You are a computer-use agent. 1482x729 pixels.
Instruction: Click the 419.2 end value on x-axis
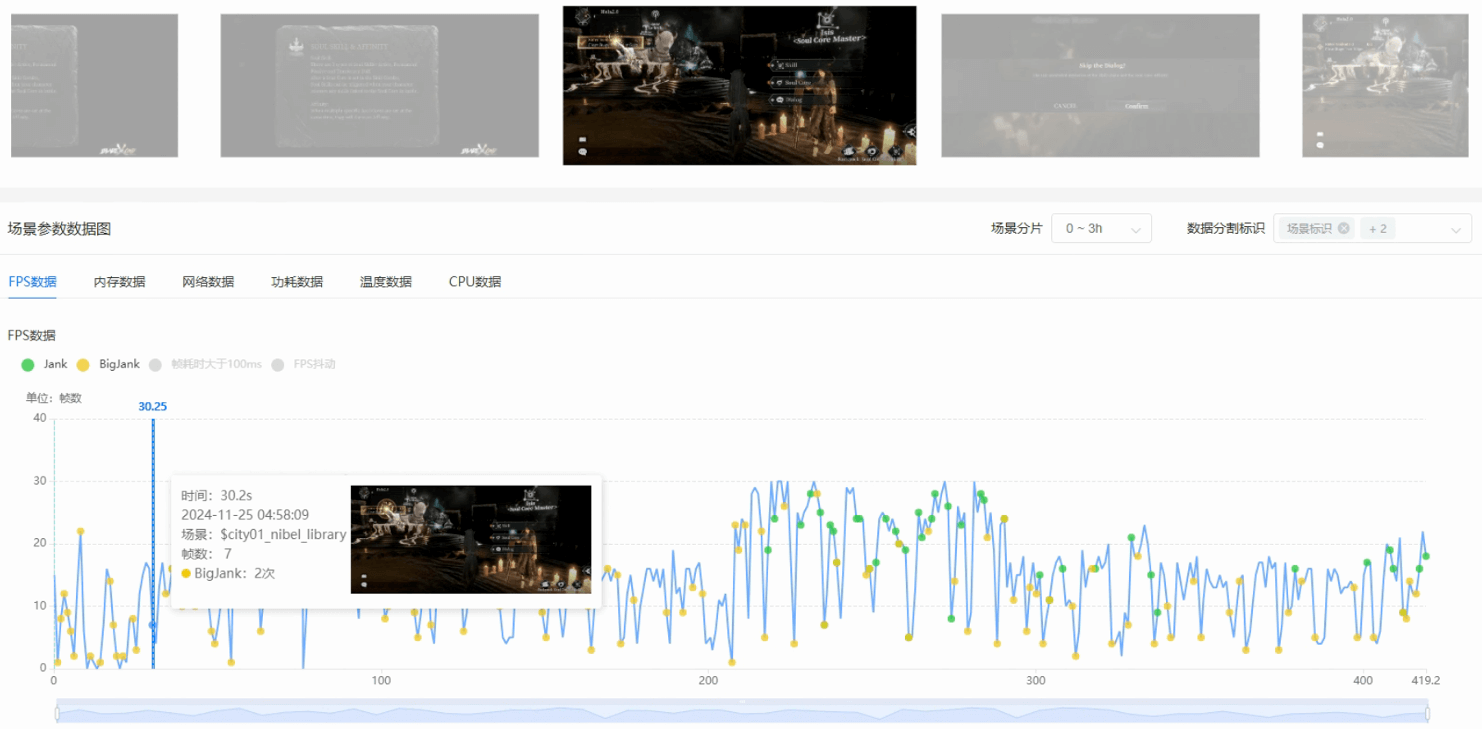point(1425,680)
